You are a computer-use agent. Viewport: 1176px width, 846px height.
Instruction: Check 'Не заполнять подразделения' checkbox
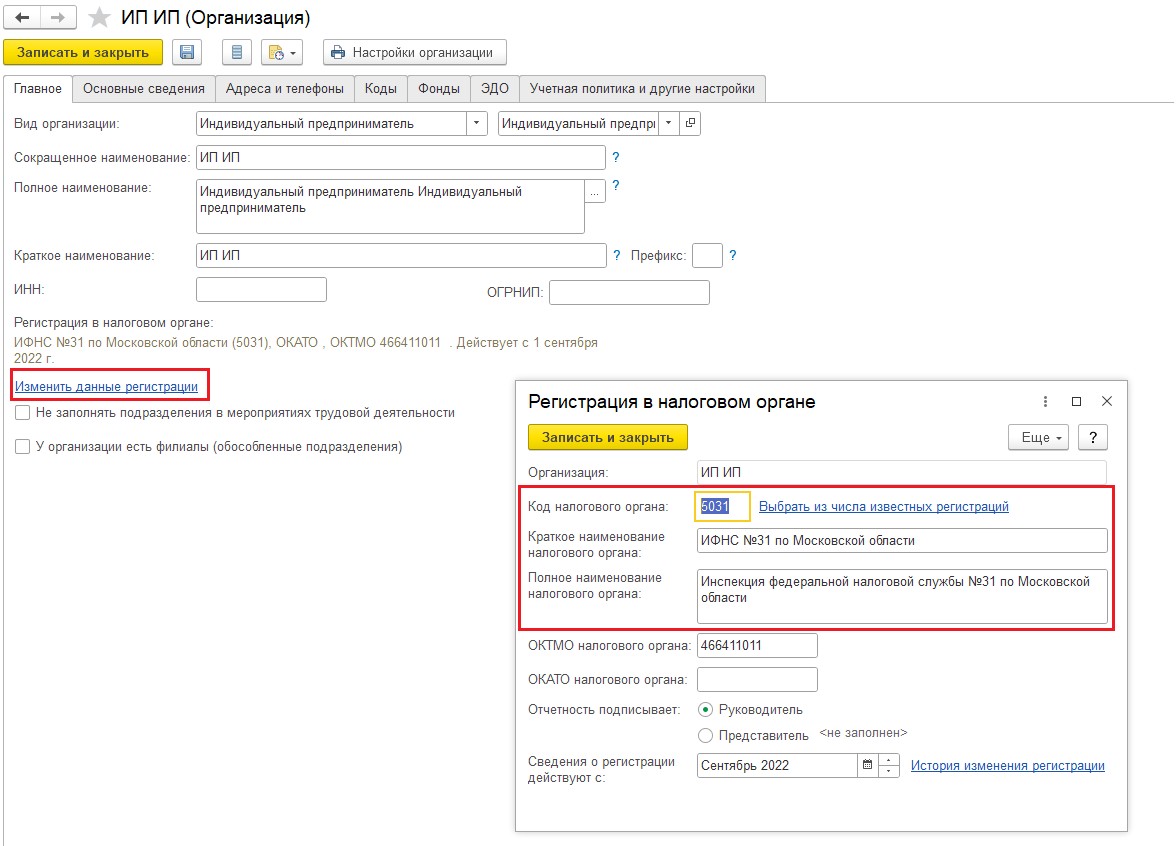(x=22, y=412)
